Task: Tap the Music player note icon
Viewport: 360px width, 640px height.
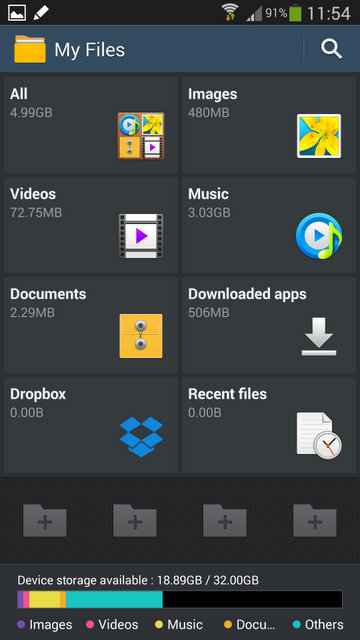Action: coord(319,236)
